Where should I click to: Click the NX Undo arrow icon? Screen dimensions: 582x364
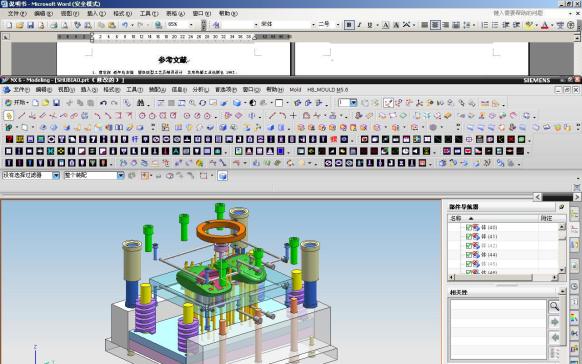click(x=103, y=103)
